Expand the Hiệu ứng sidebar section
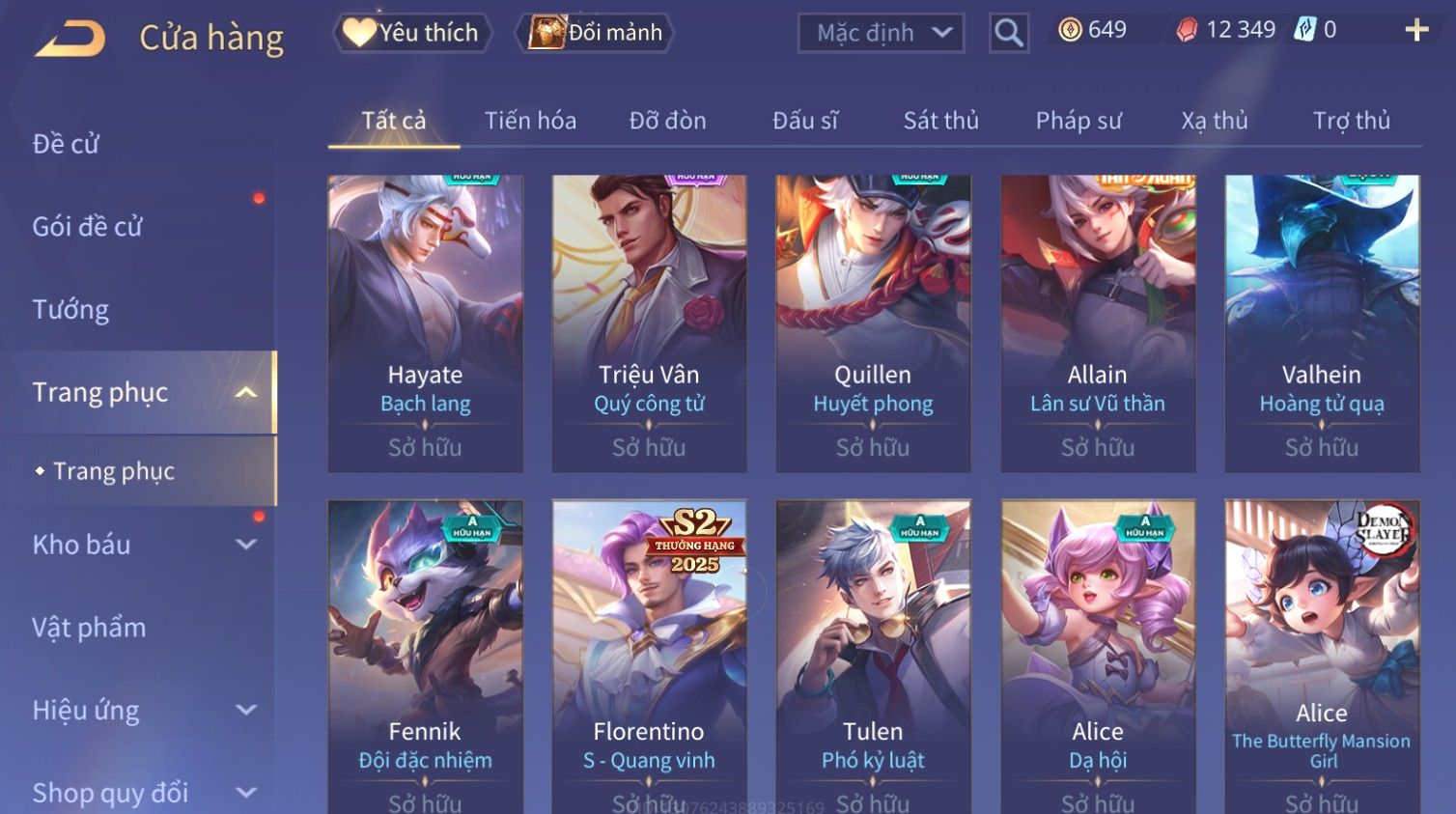This screenshot has width=1456, height=814. [246, 710]
